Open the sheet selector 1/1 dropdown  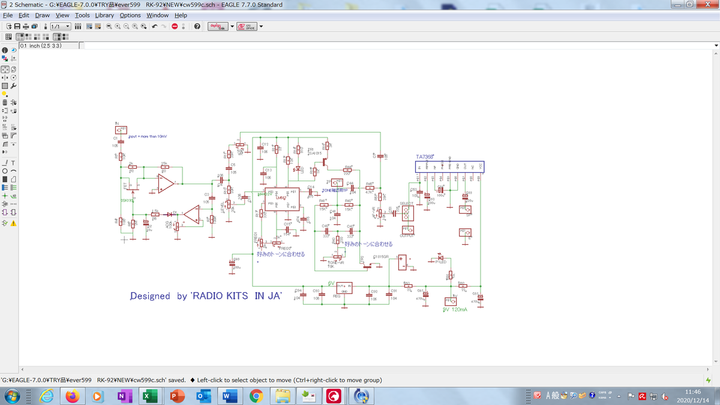click(x=59, y=26)
